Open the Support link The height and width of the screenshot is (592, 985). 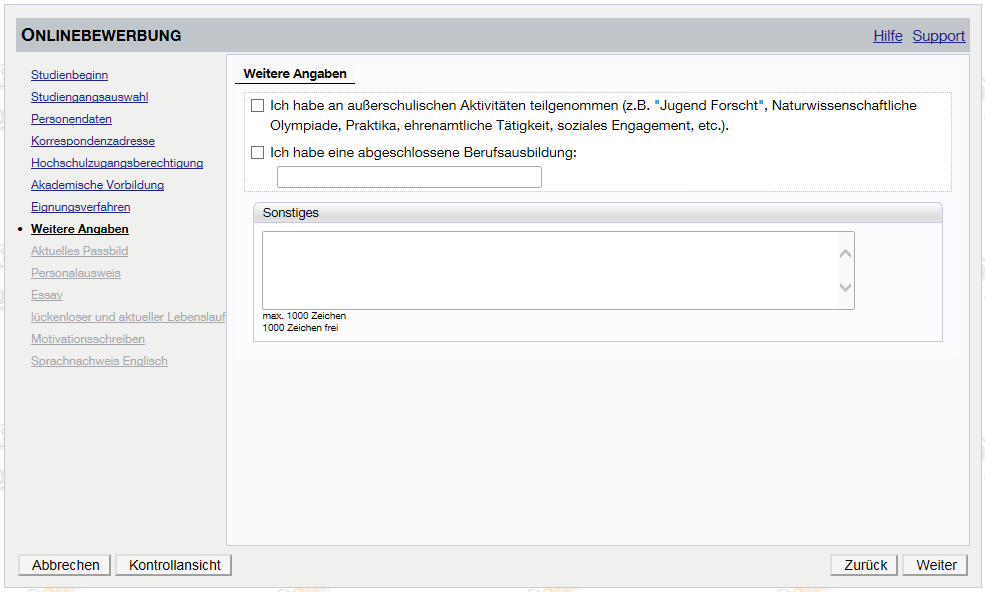coord(938,36)
